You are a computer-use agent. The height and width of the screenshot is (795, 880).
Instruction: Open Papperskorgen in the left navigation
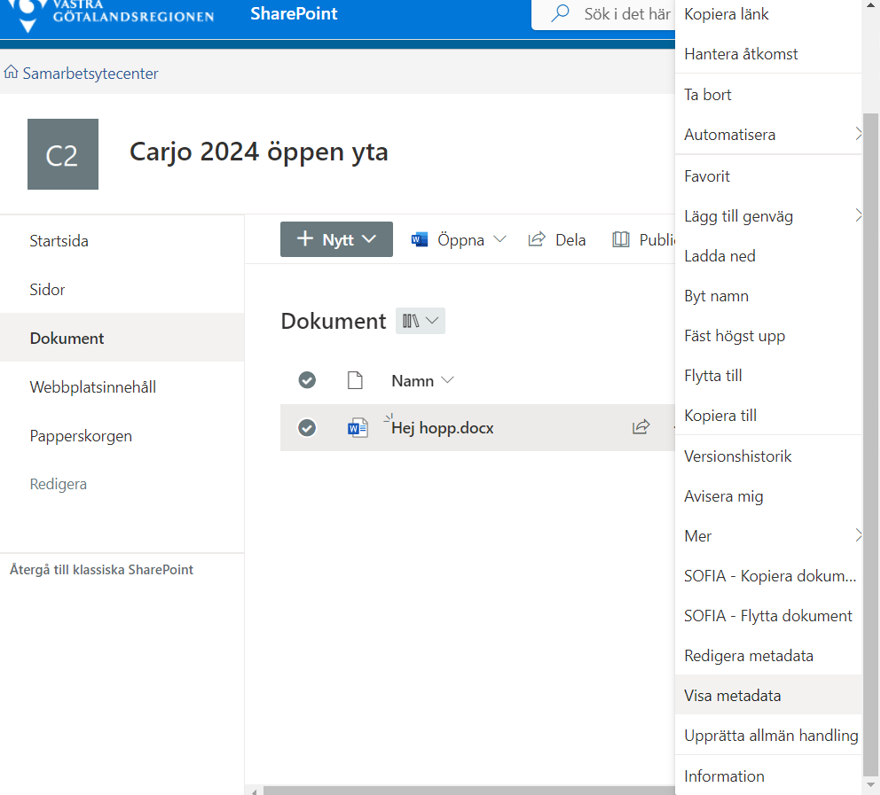click(x=80, y=436)
